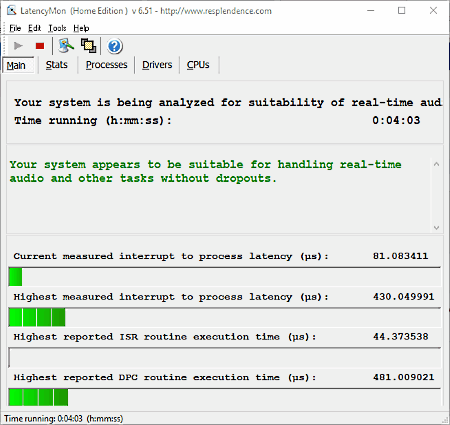Screen dimensions: 450x425
Task: Maximize the LatencyMon window
Action: [x=402, y=11]
